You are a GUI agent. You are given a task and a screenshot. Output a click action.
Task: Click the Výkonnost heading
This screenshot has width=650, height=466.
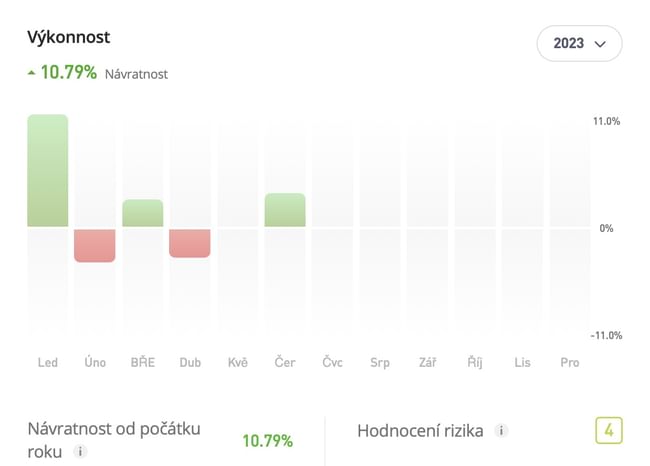[69, 37]
